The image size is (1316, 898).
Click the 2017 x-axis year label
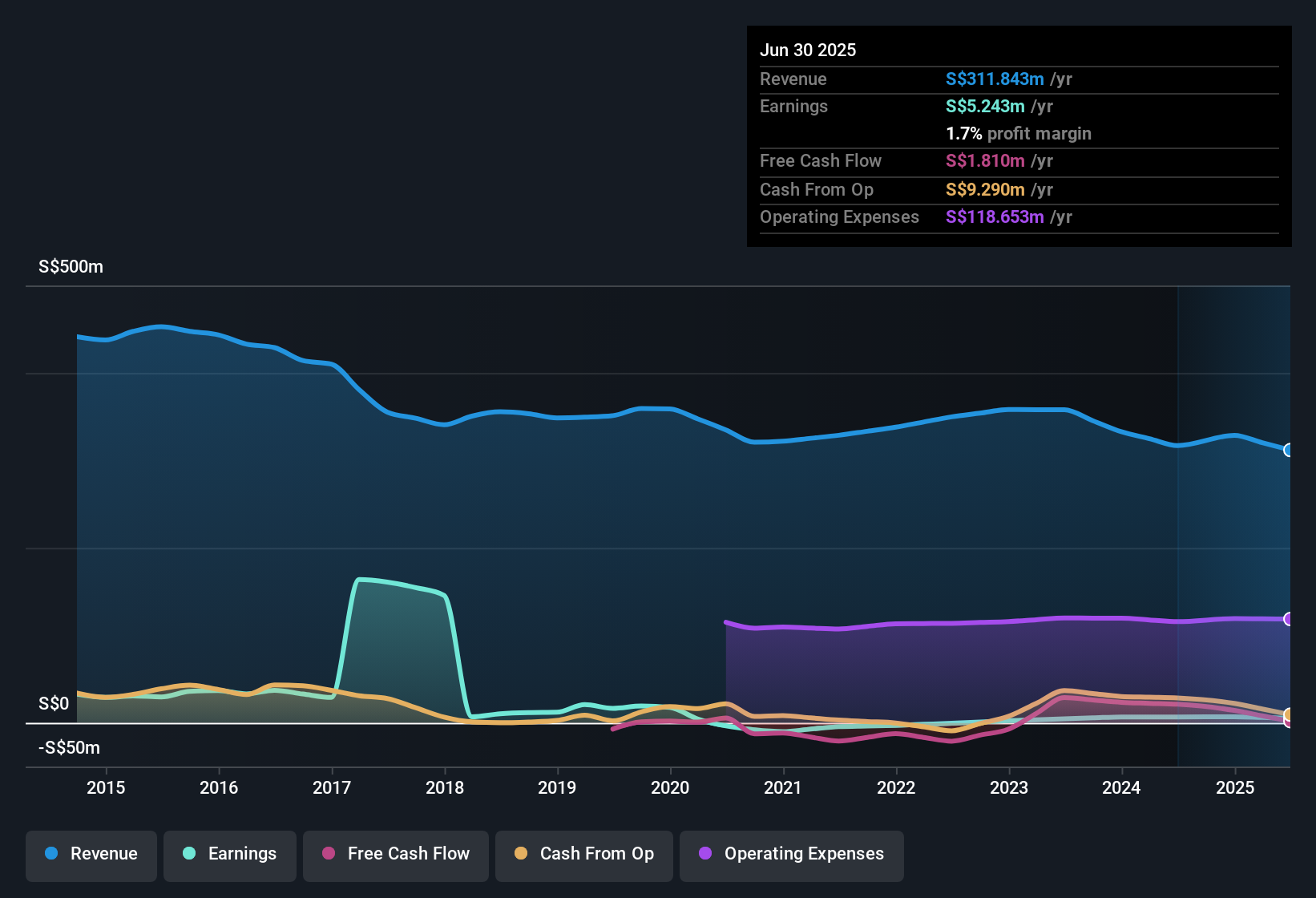[332, 787]
